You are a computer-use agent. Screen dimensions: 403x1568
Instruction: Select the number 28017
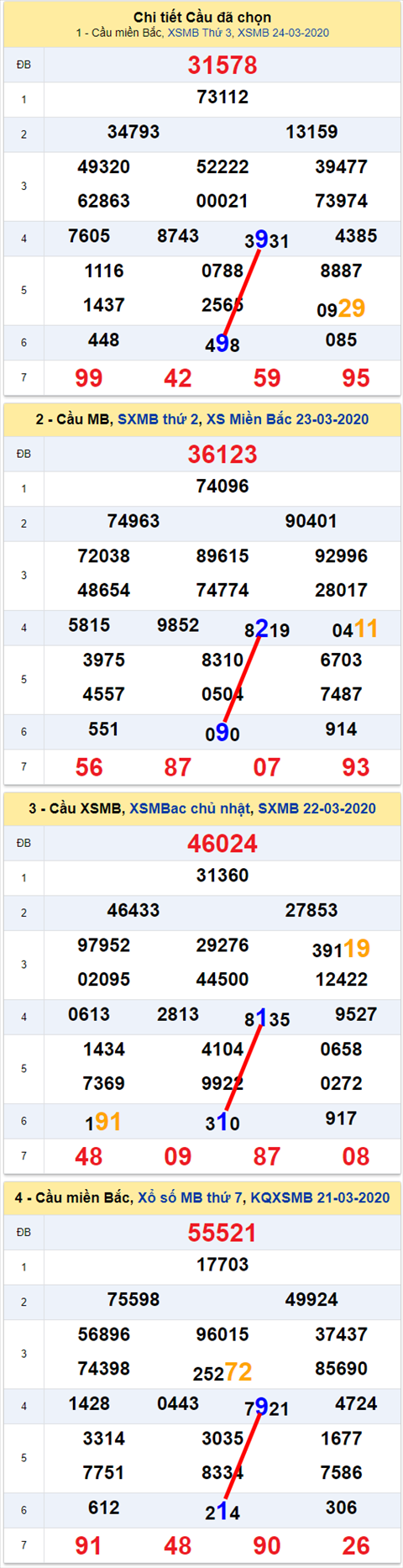click(x=341, y=590)
